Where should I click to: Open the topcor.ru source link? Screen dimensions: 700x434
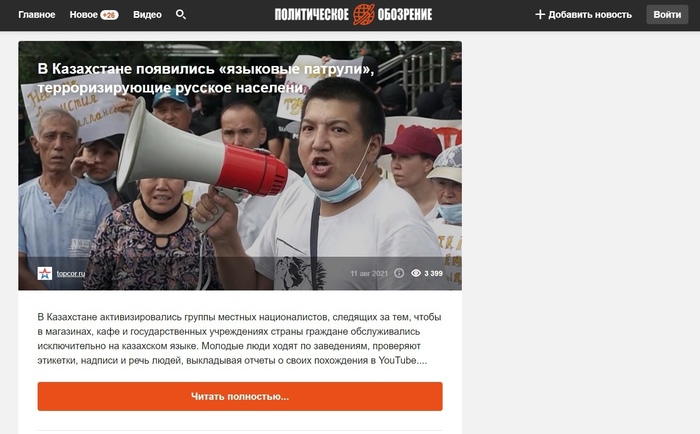(x=71, y=273)
